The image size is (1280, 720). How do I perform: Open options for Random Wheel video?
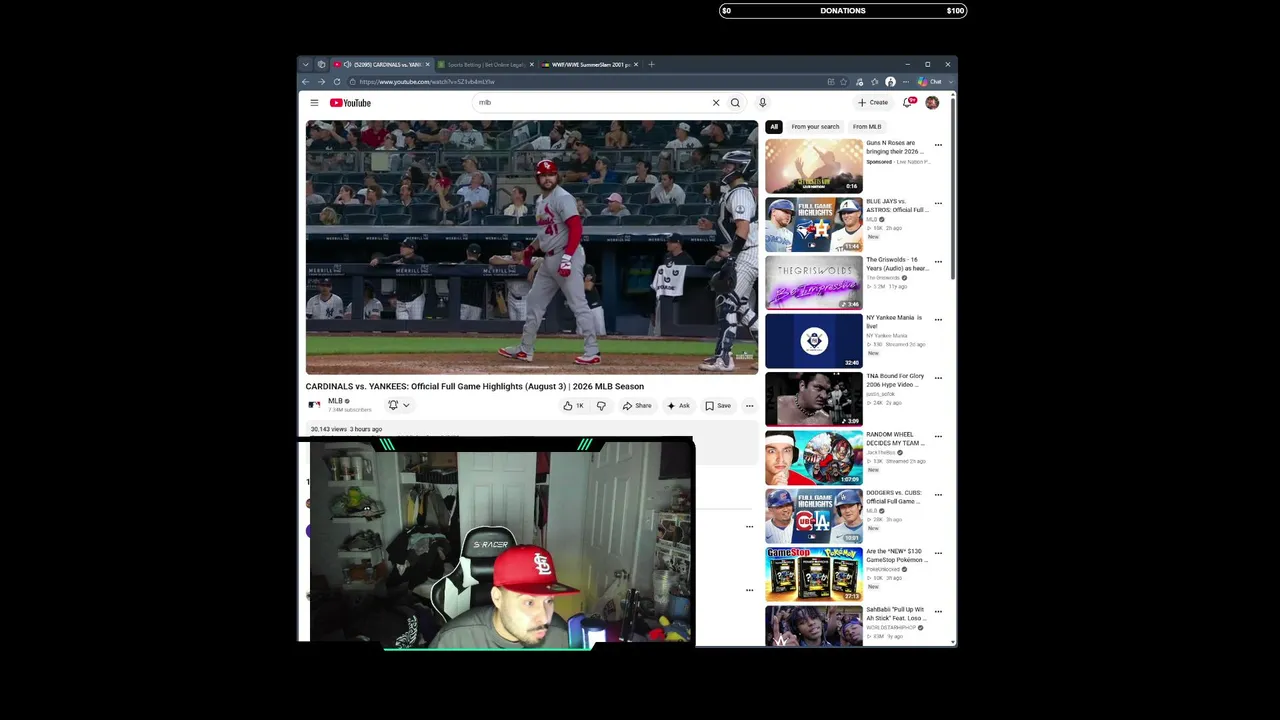tap(938, 437)
